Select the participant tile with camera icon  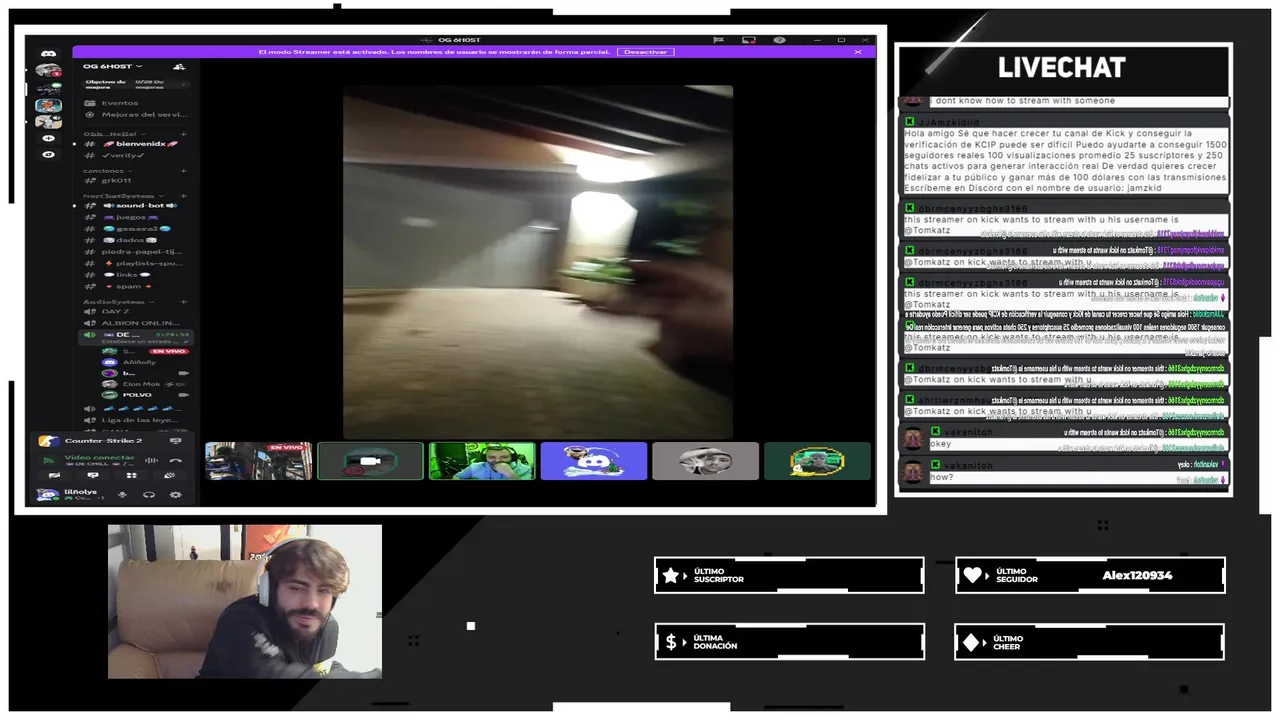(x=370, y=461)
